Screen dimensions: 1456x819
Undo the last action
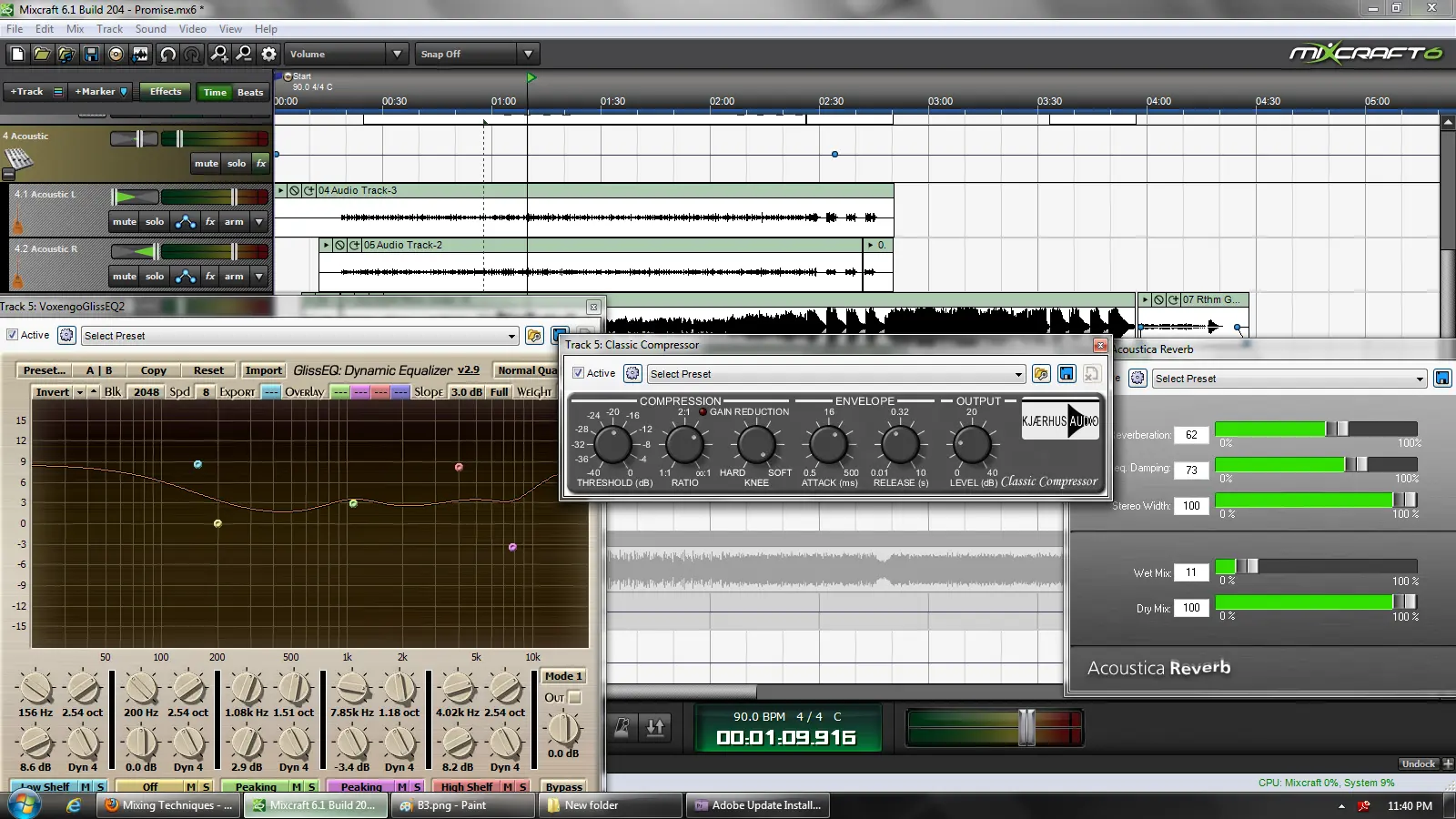tap(167, 55)
